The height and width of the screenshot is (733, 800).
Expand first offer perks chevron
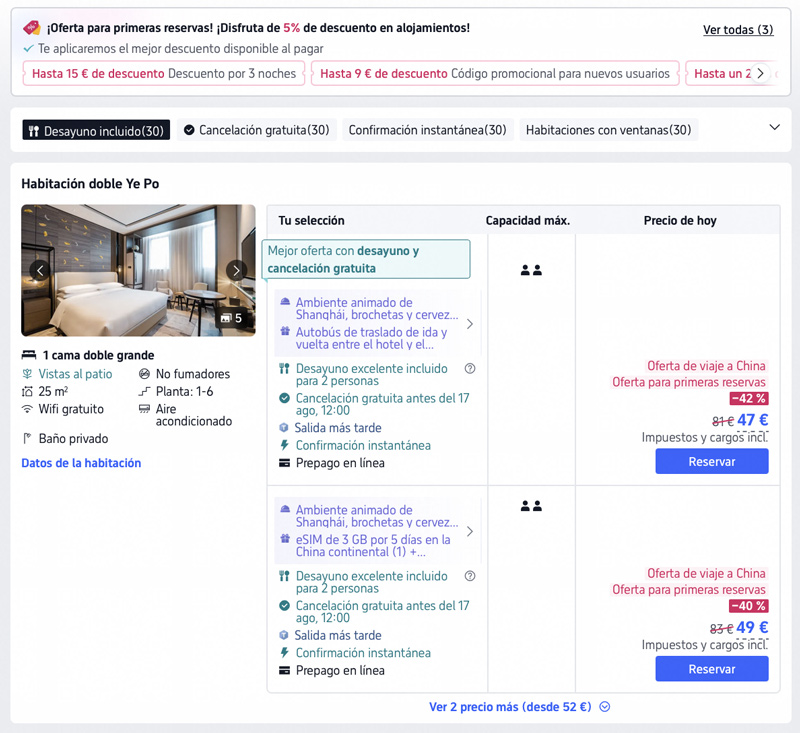(x=470, y=324)
